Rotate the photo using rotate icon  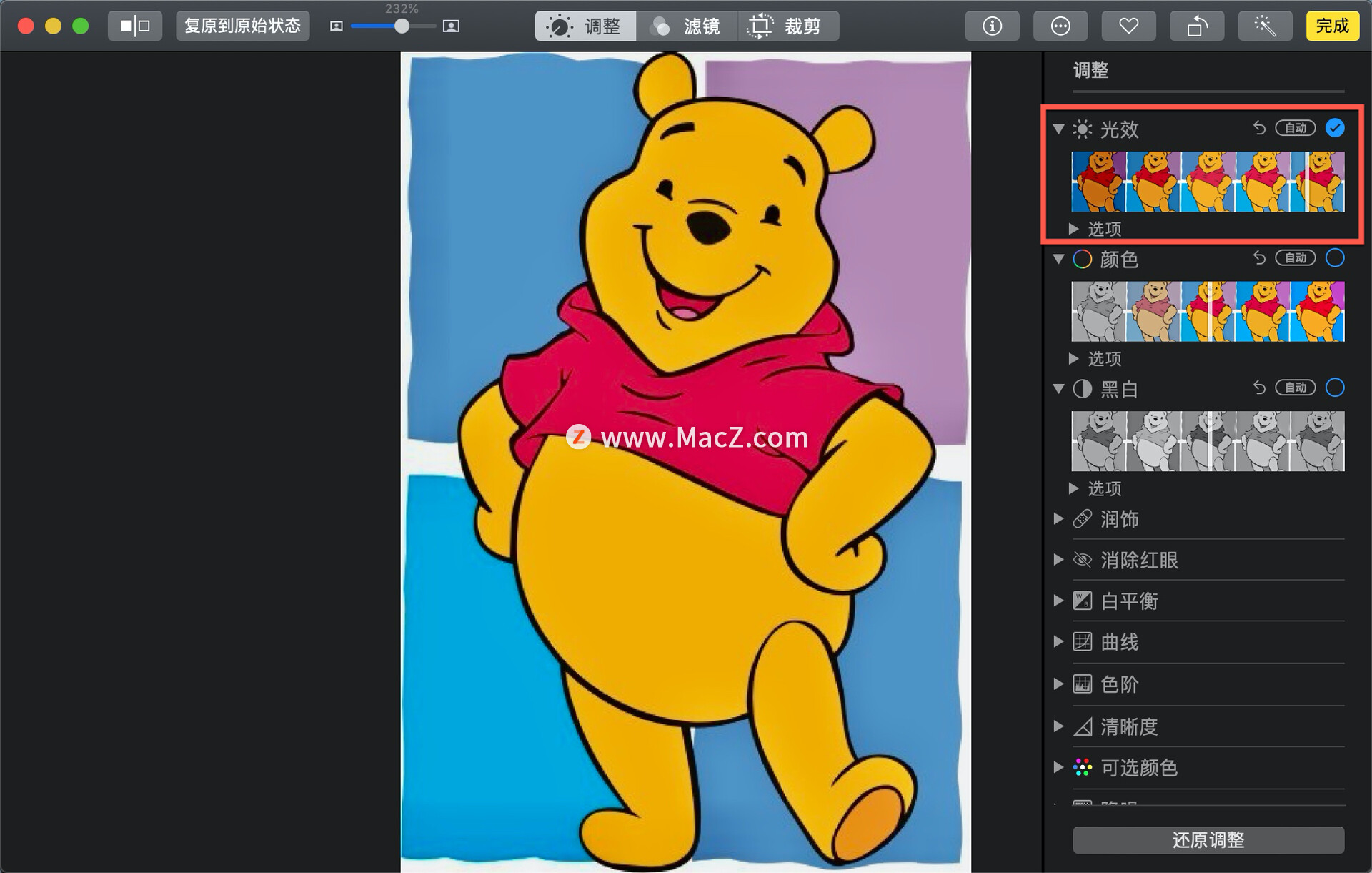[1197, 26]
